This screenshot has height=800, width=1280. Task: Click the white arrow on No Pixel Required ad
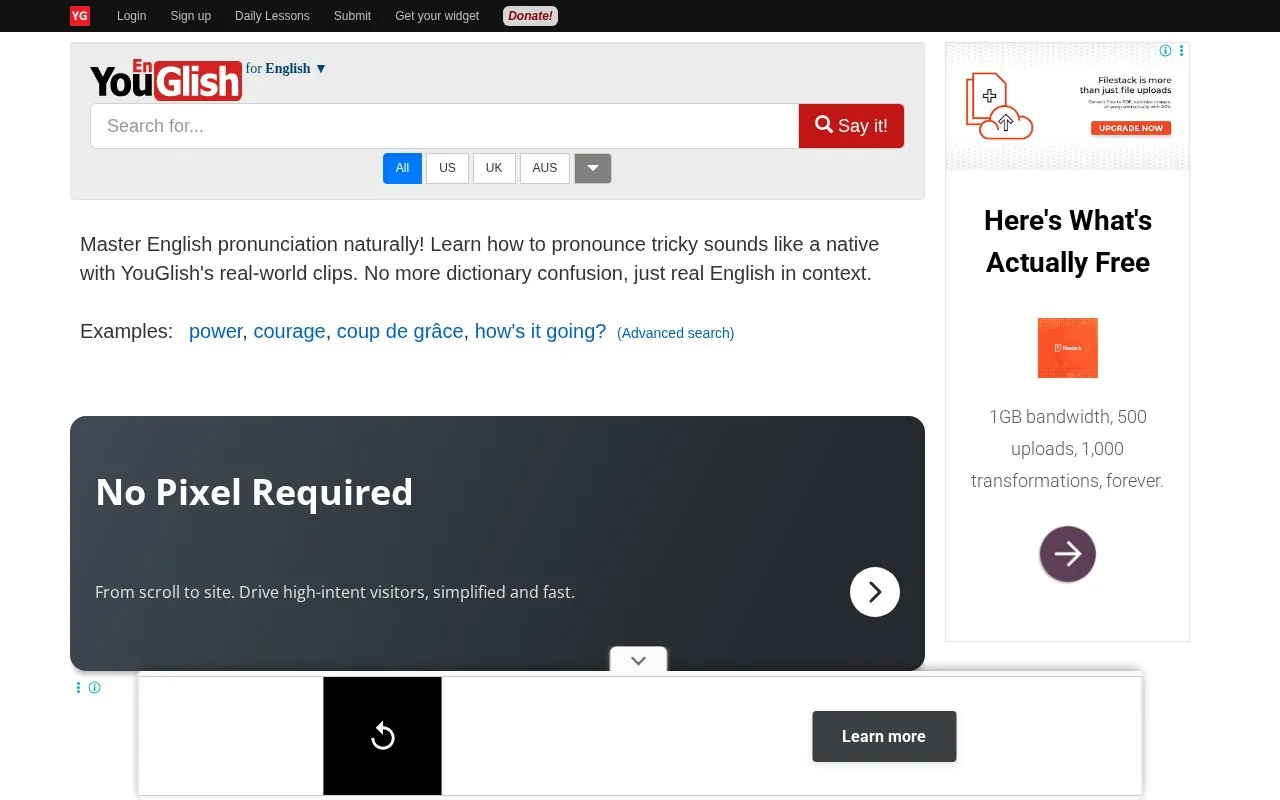click(875, 592)
